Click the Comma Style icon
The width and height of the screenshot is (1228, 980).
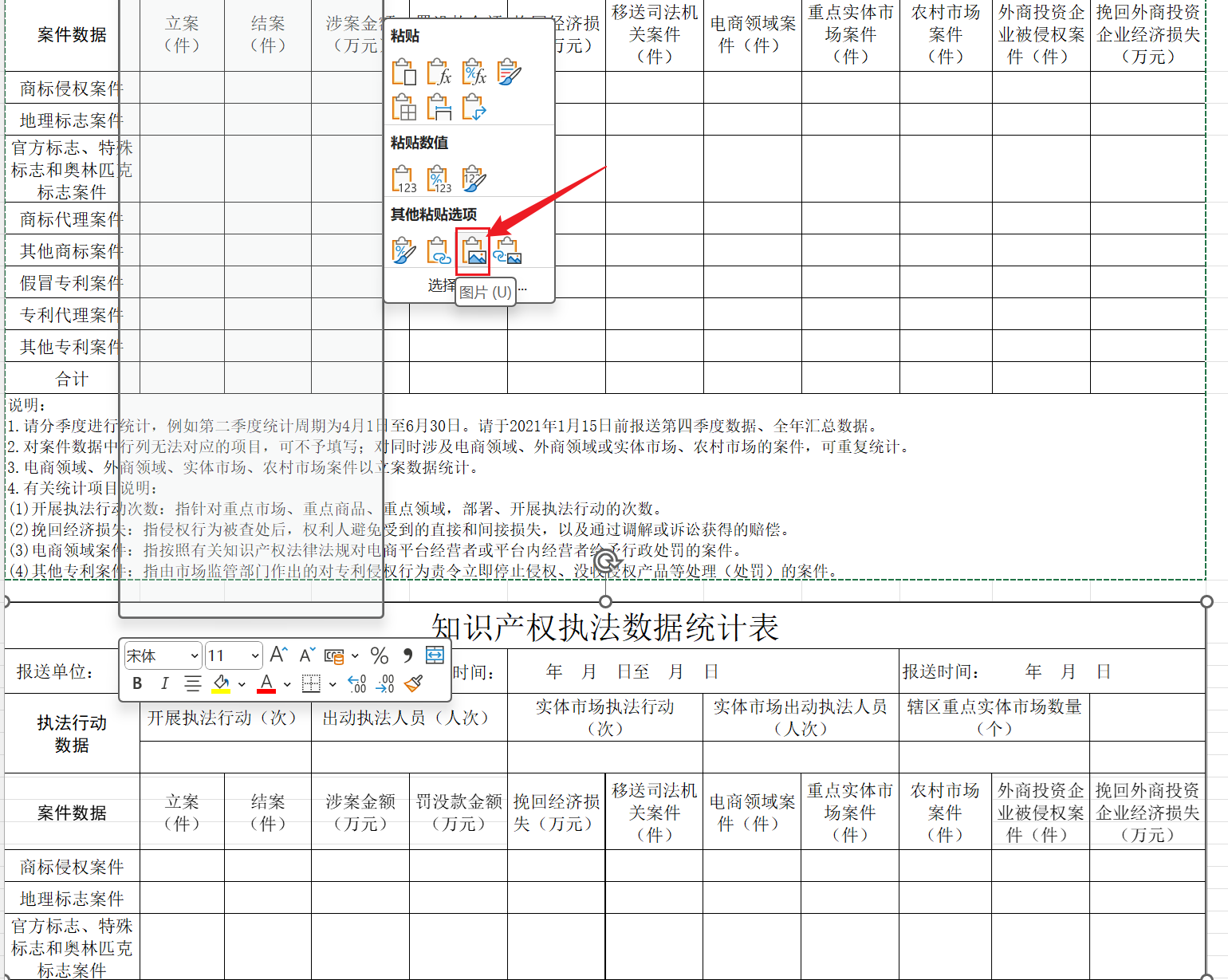[x=407, y=655]
